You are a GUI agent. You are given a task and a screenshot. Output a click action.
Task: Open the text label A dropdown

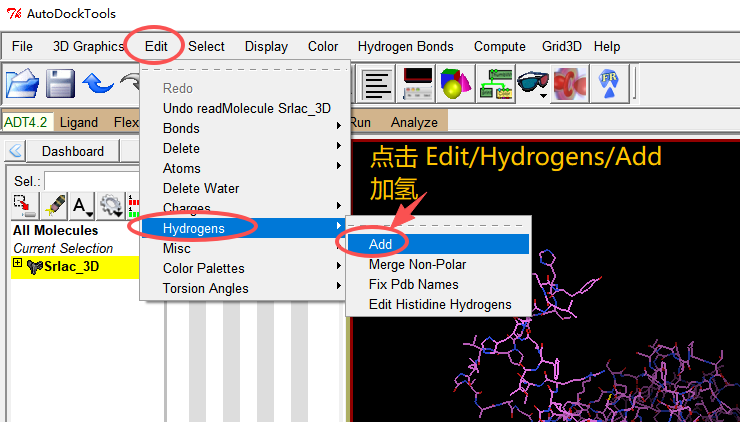(82, 206)
